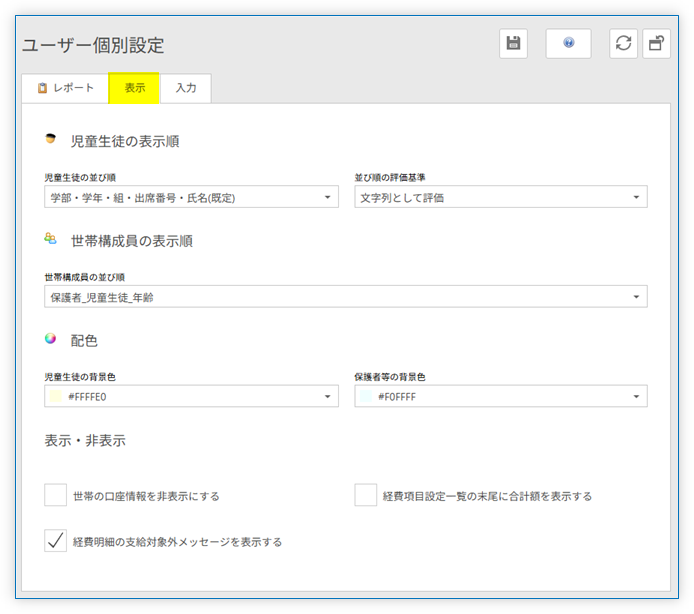Click the 世帯構成員の表示順 heading text

coord(132,241)
